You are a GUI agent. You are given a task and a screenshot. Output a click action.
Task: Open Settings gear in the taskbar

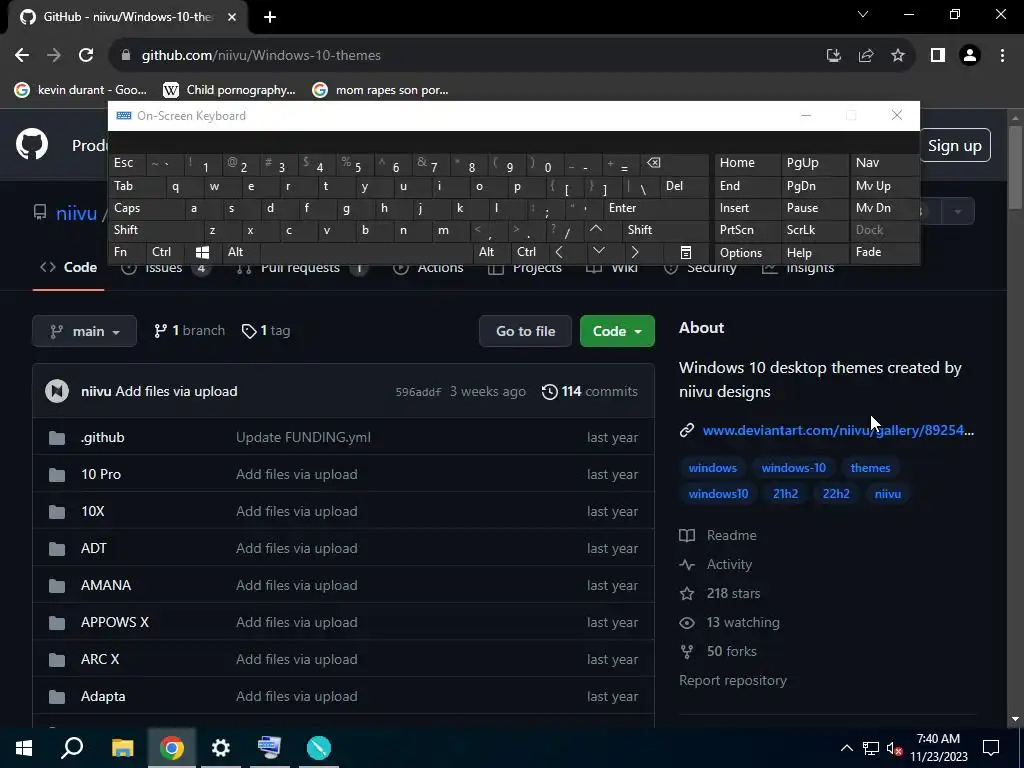coord(221,748)
